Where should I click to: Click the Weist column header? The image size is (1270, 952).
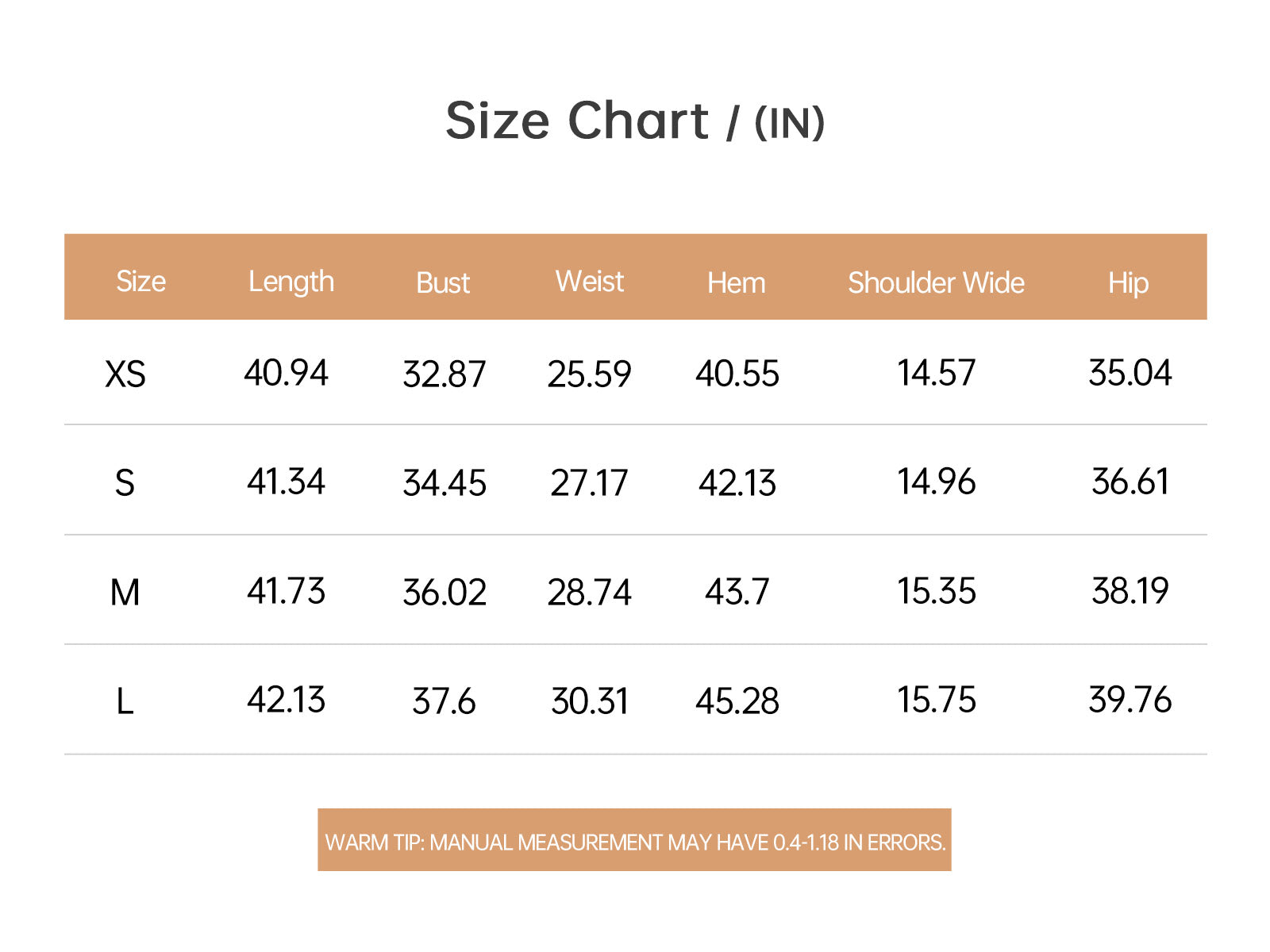click(x=590, y=282)
